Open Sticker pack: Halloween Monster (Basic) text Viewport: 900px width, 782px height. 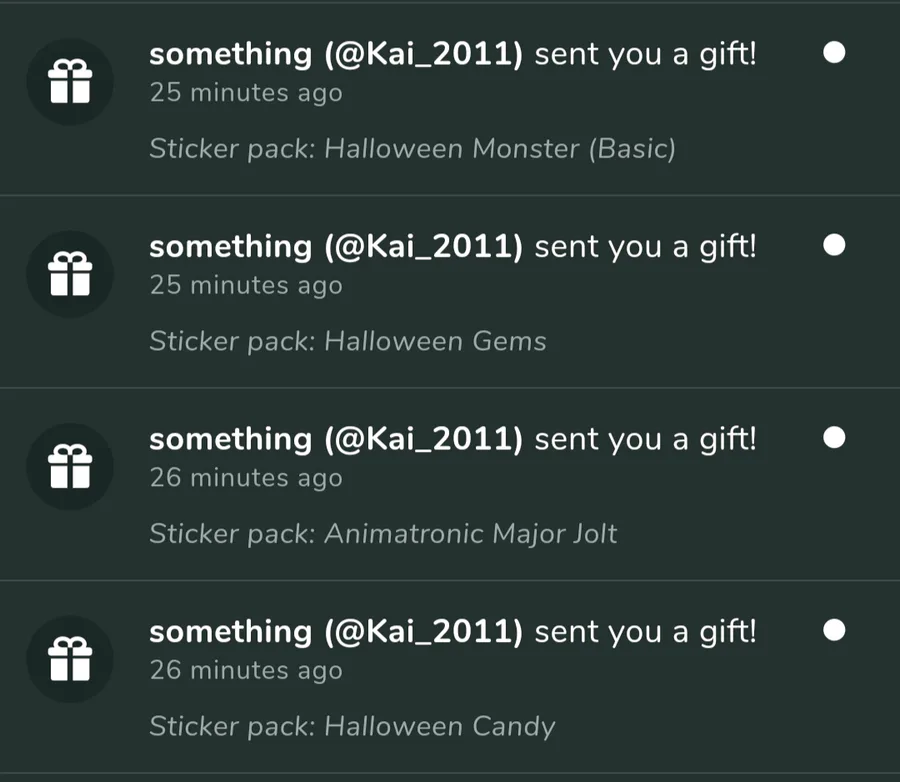[413, 149]
